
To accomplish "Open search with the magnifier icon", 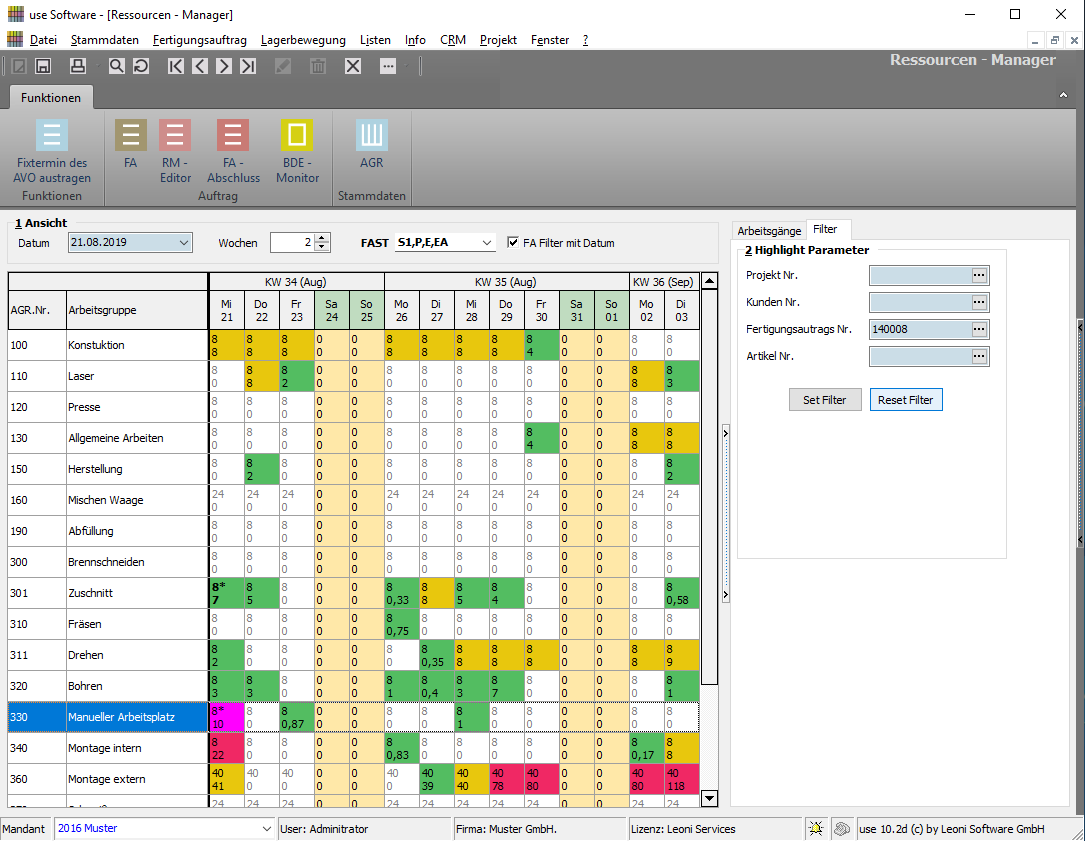I will 116,66.
